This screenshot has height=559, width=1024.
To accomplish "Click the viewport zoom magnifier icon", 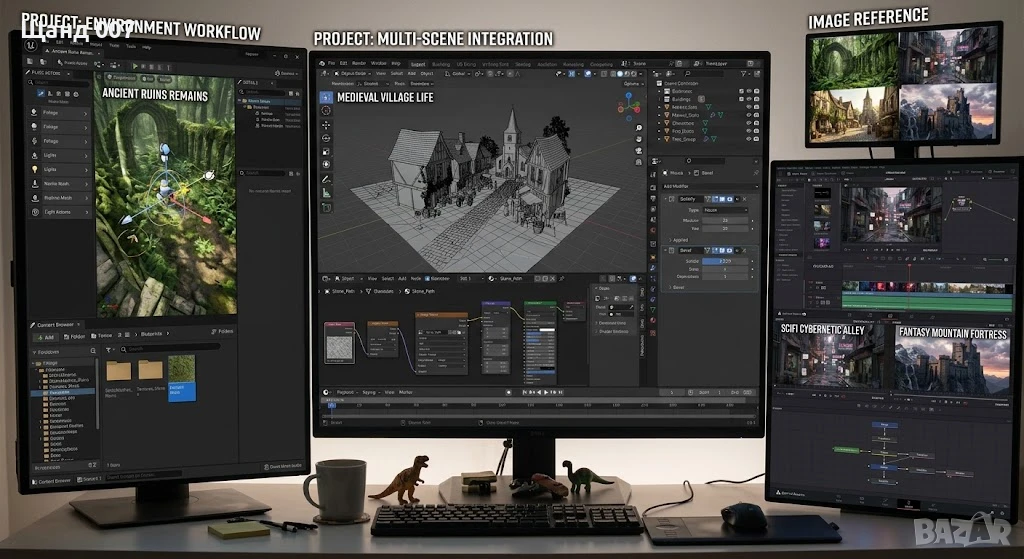I will pos(639,128).
